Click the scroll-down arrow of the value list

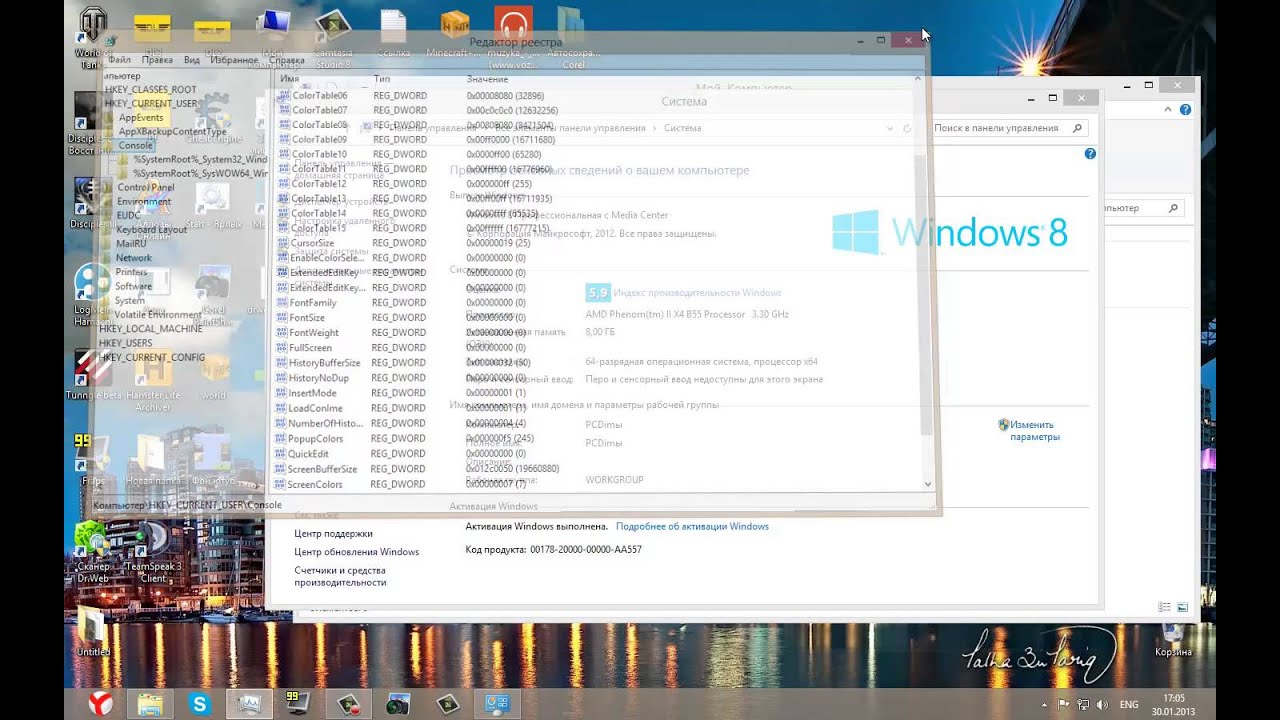point(927,484)
